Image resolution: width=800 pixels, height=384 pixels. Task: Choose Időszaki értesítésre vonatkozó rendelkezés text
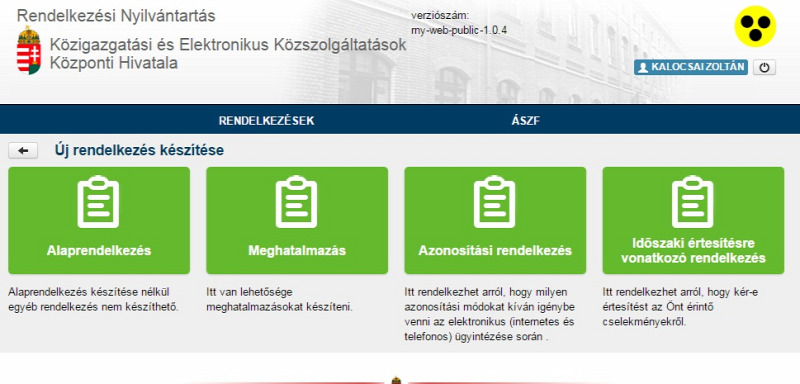[693, 250]
